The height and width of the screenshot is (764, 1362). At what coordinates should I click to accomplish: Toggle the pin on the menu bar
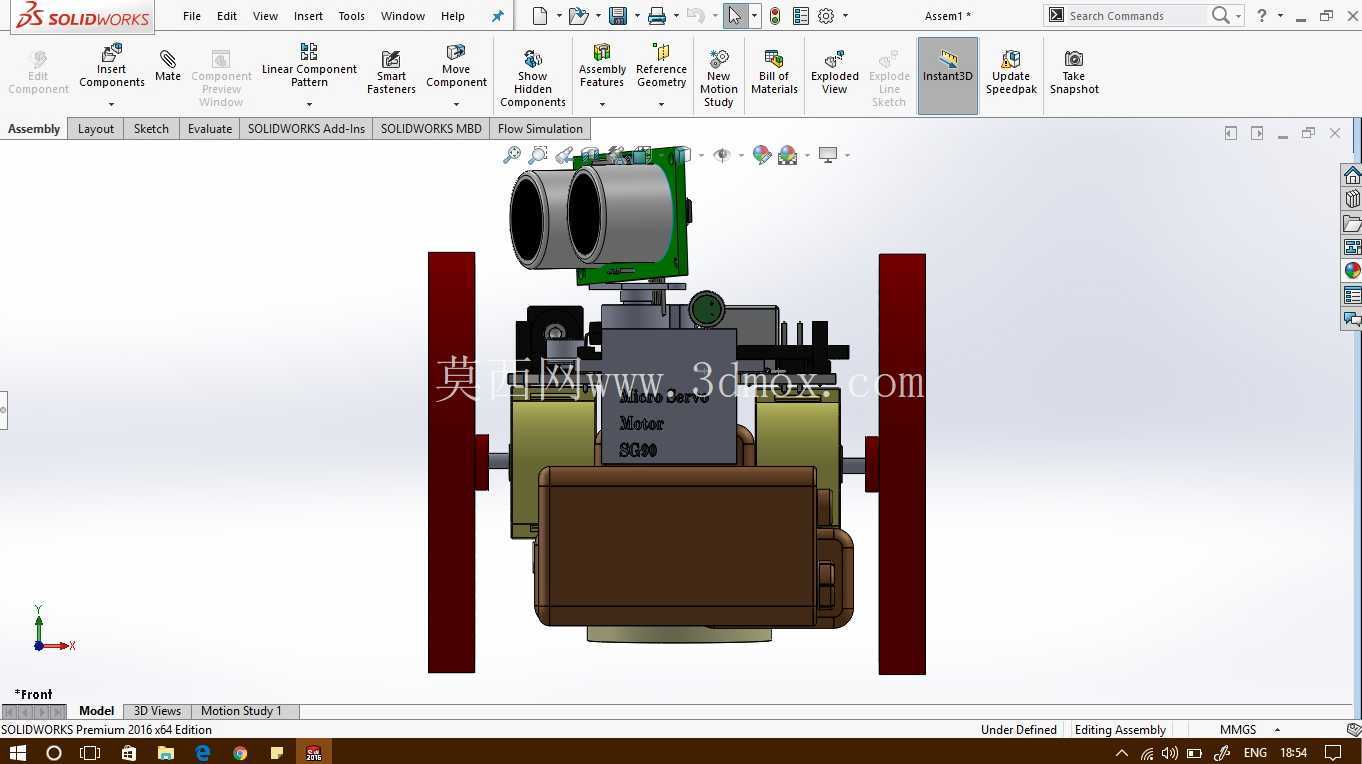(497, 16)
